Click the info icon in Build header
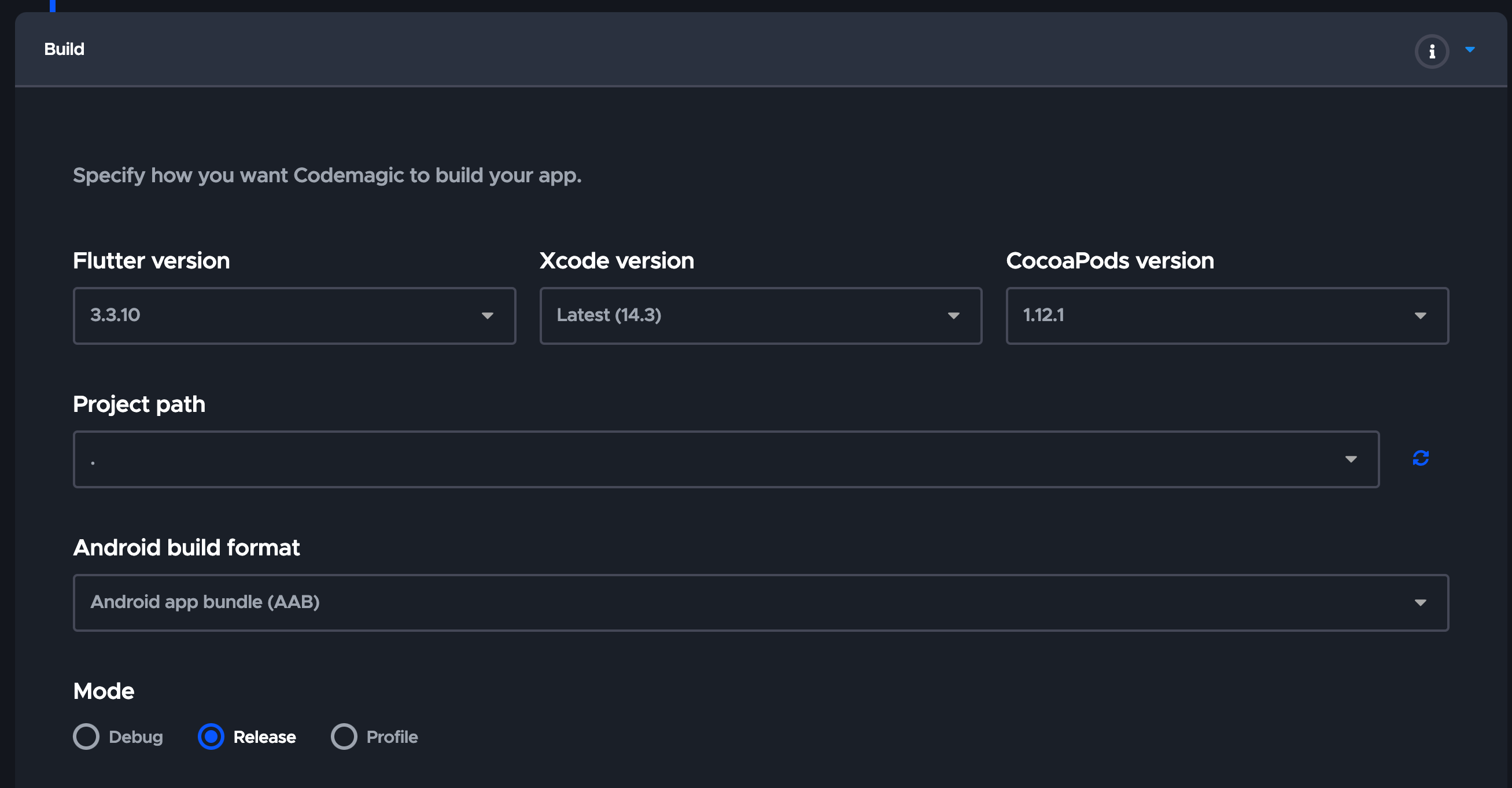 pyautogui.click(x=1432, y=51)
